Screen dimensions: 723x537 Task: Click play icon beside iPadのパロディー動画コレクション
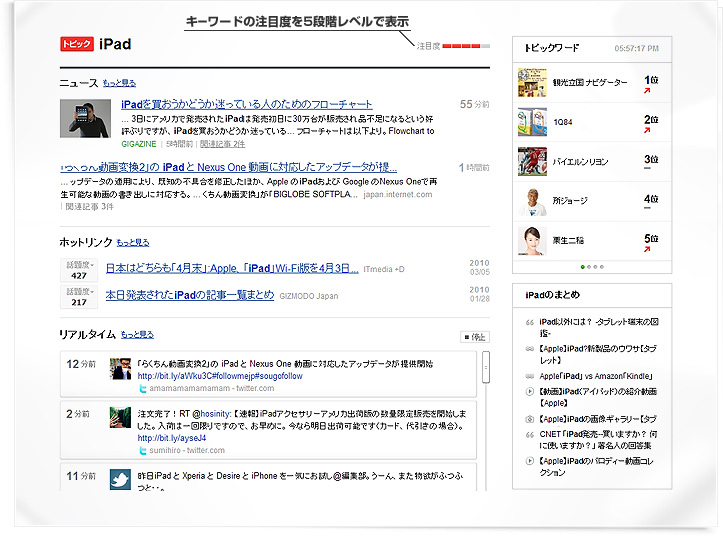click(530, 461)
